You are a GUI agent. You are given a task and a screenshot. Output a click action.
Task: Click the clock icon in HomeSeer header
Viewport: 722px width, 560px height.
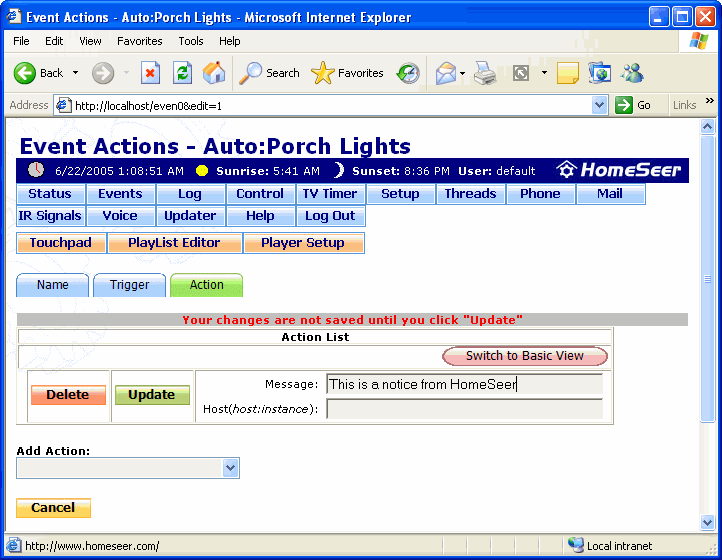(36, 170)
